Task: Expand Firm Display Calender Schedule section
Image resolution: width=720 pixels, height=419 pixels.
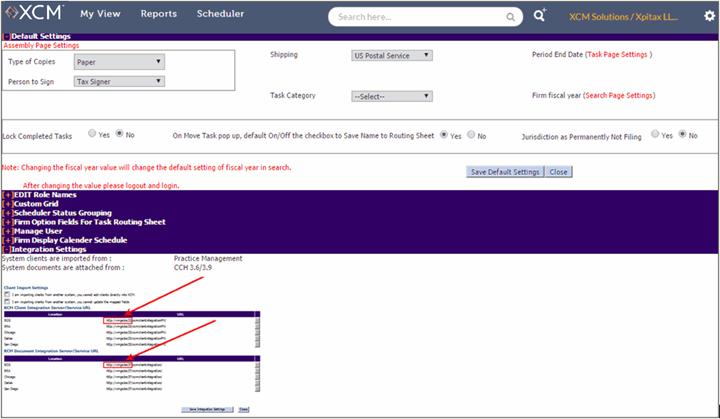Action: coord(8,240)
